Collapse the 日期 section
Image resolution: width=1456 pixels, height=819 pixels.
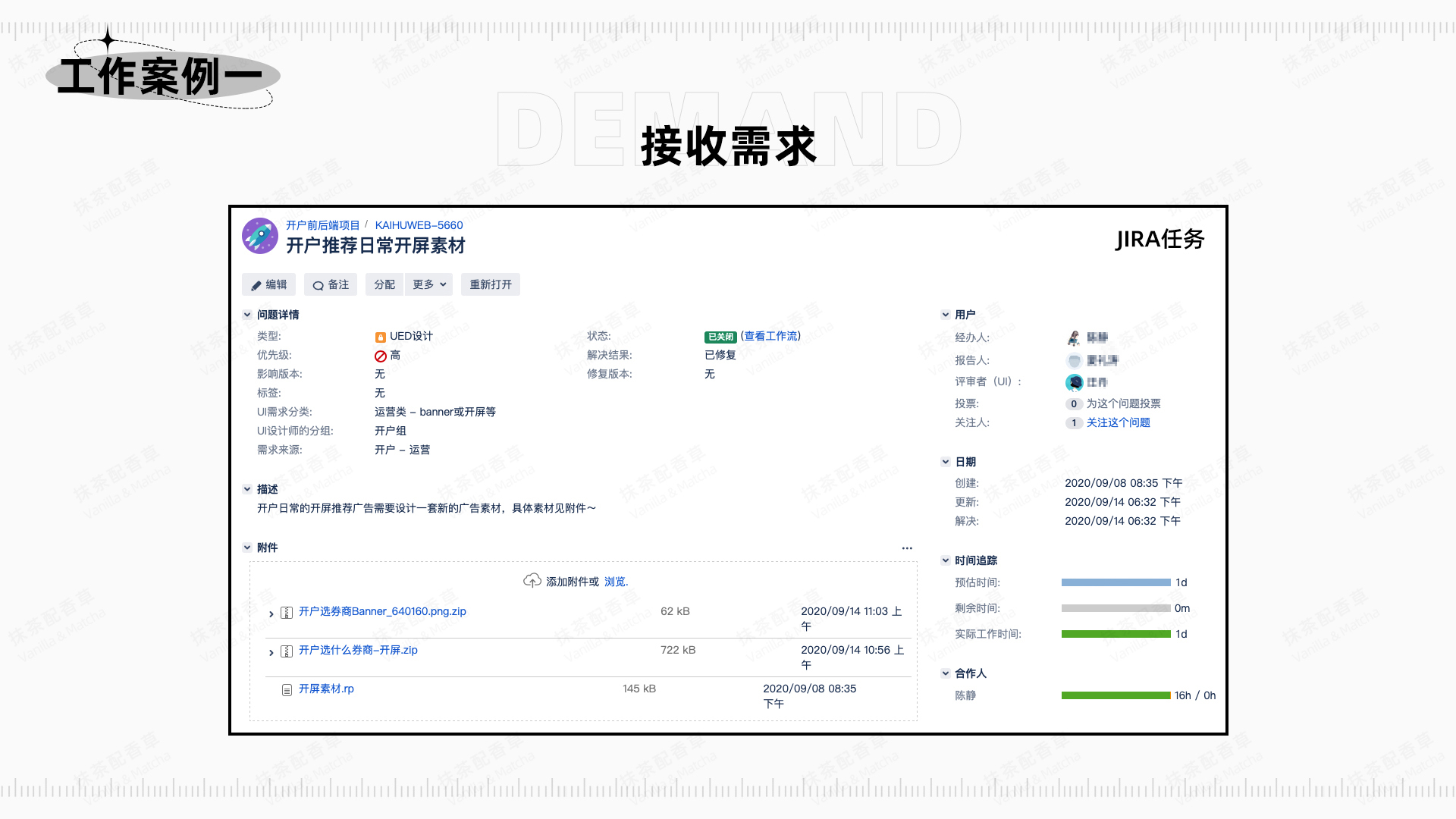coord(946,462)
